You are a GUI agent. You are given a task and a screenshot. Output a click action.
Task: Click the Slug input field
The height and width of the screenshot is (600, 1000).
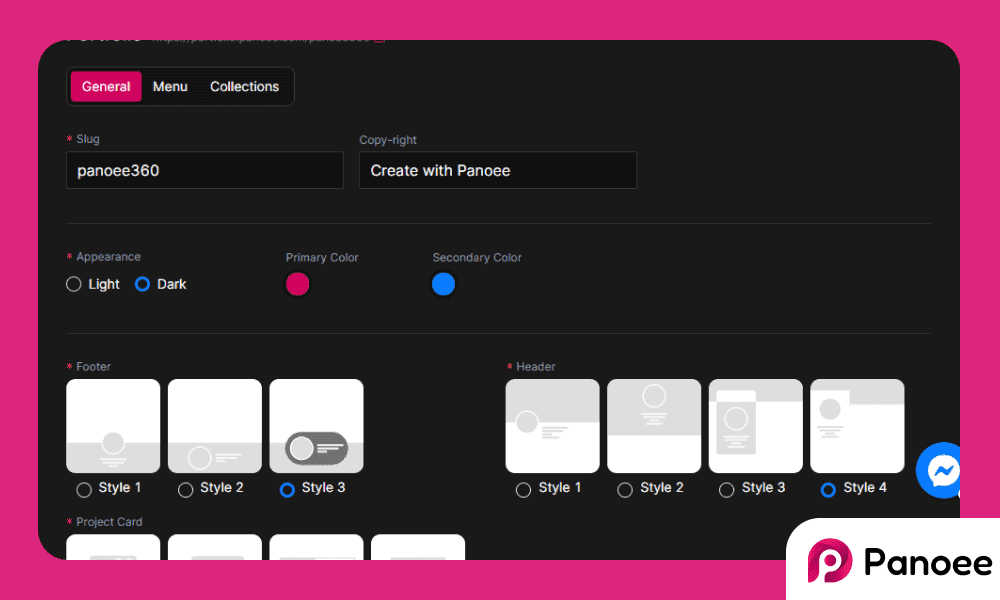pos(205,171)
